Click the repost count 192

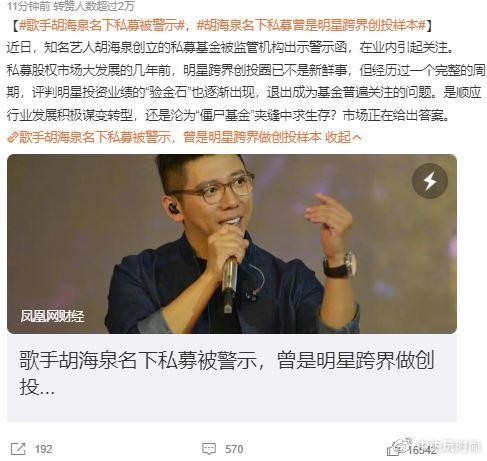[44, 449]
